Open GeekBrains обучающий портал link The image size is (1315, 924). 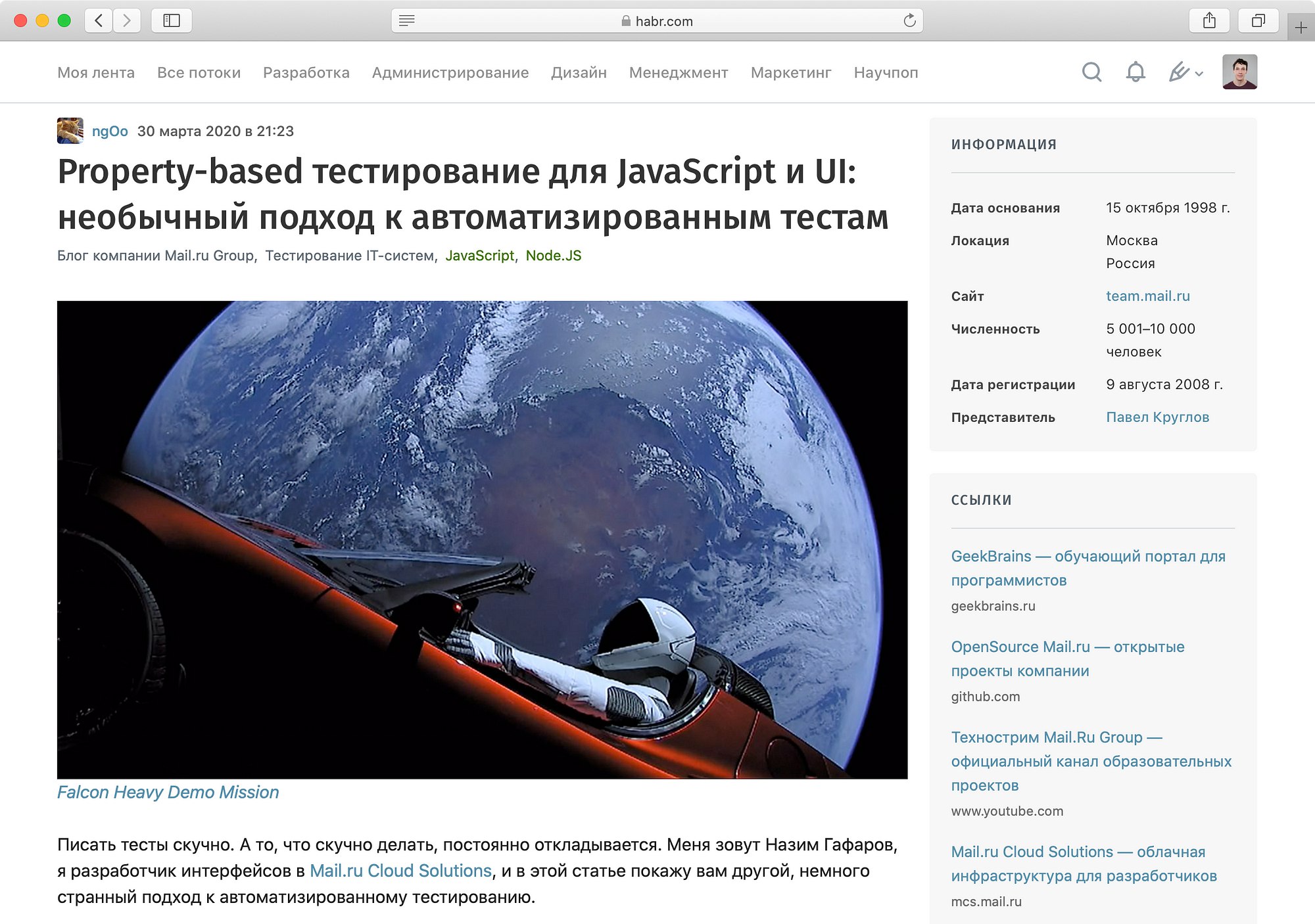[x=1088, y=568]
